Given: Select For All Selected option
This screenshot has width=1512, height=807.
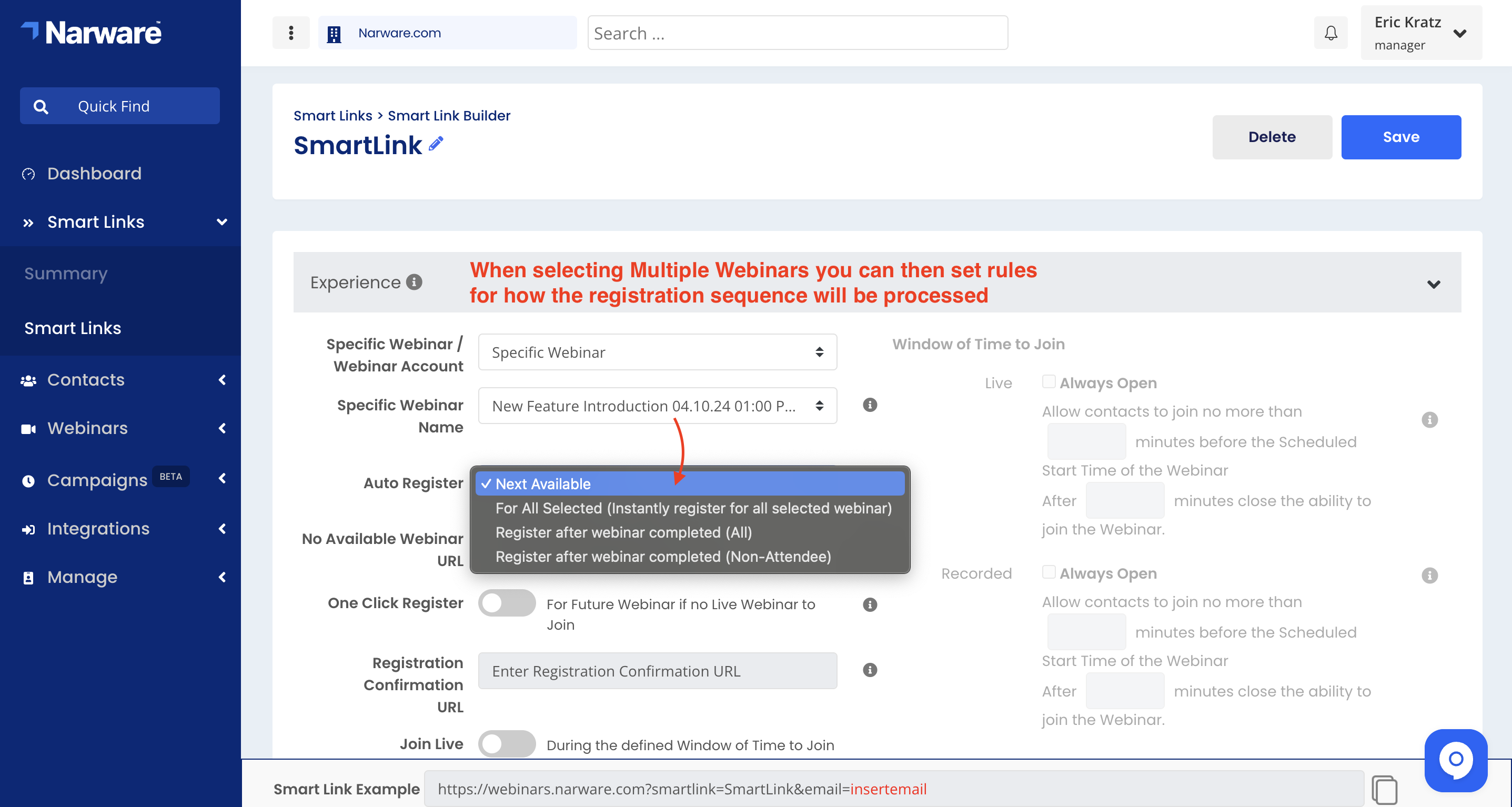Looking at the screenshot, I should (x=690, y=508).
